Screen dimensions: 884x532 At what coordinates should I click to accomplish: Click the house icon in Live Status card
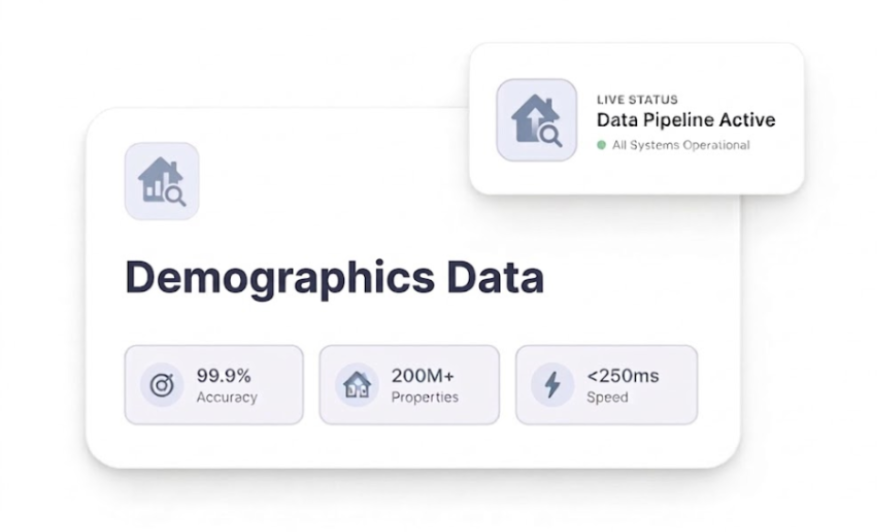click(536, 120)
